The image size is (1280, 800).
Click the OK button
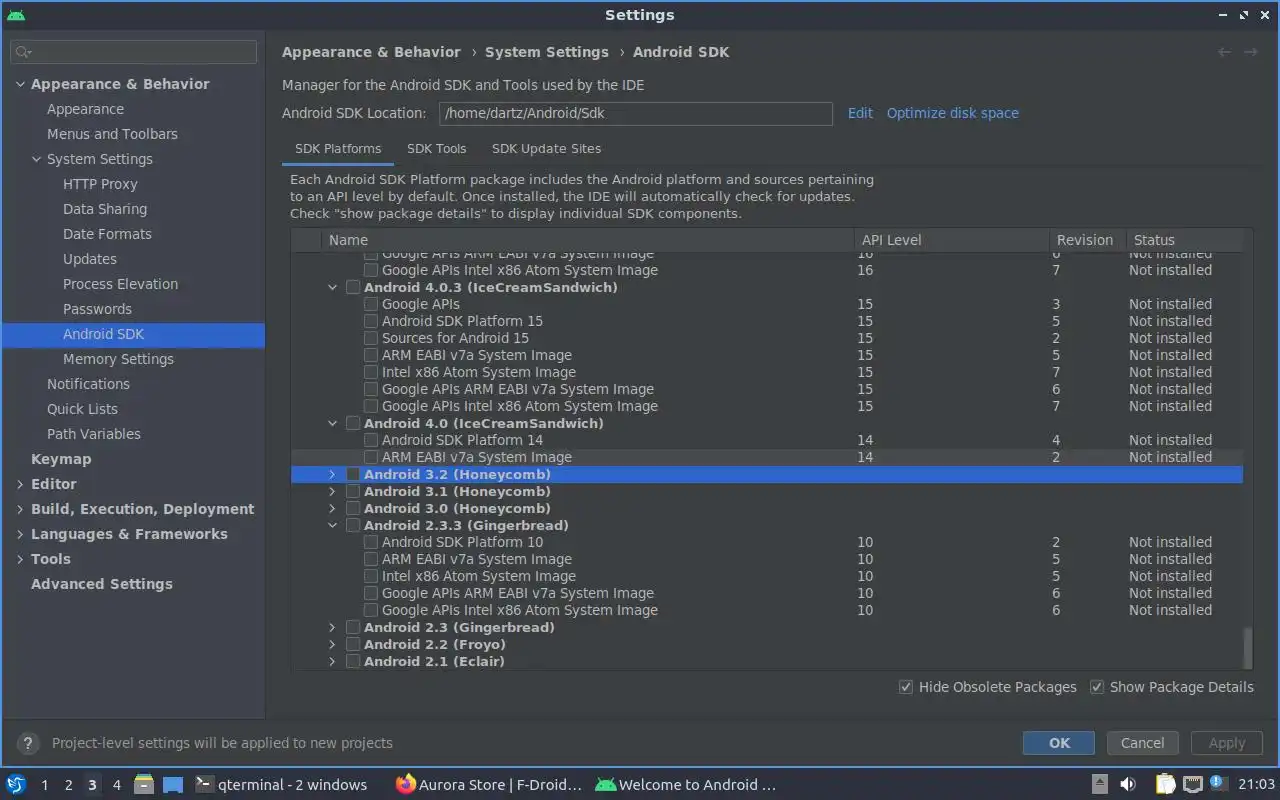(1059, 743)
